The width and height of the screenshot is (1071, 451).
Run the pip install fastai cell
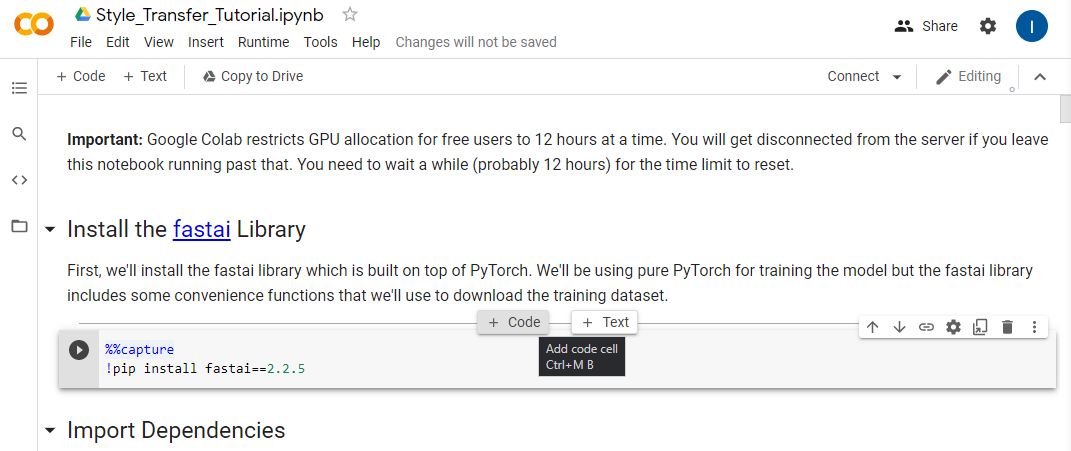pos(79,350)
